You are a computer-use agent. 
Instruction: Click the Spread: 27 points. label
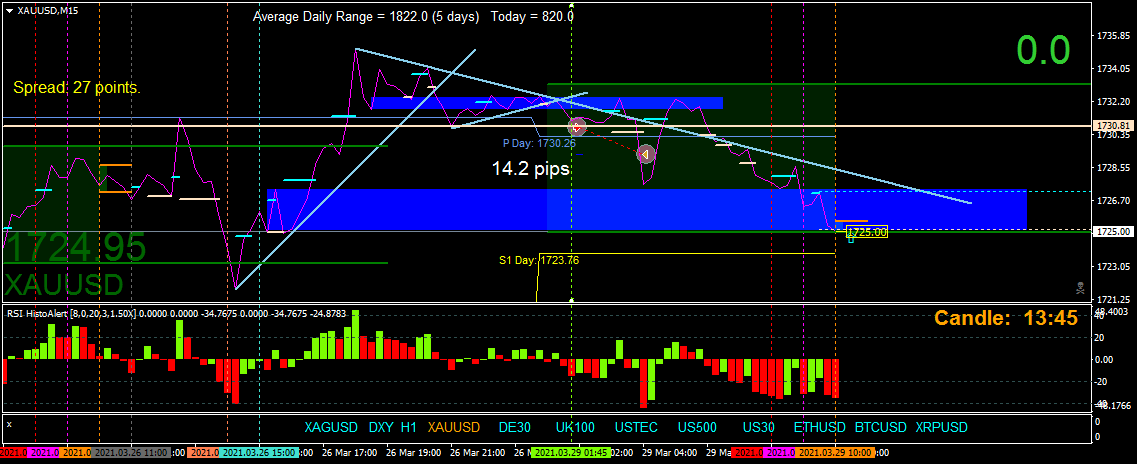77,88
